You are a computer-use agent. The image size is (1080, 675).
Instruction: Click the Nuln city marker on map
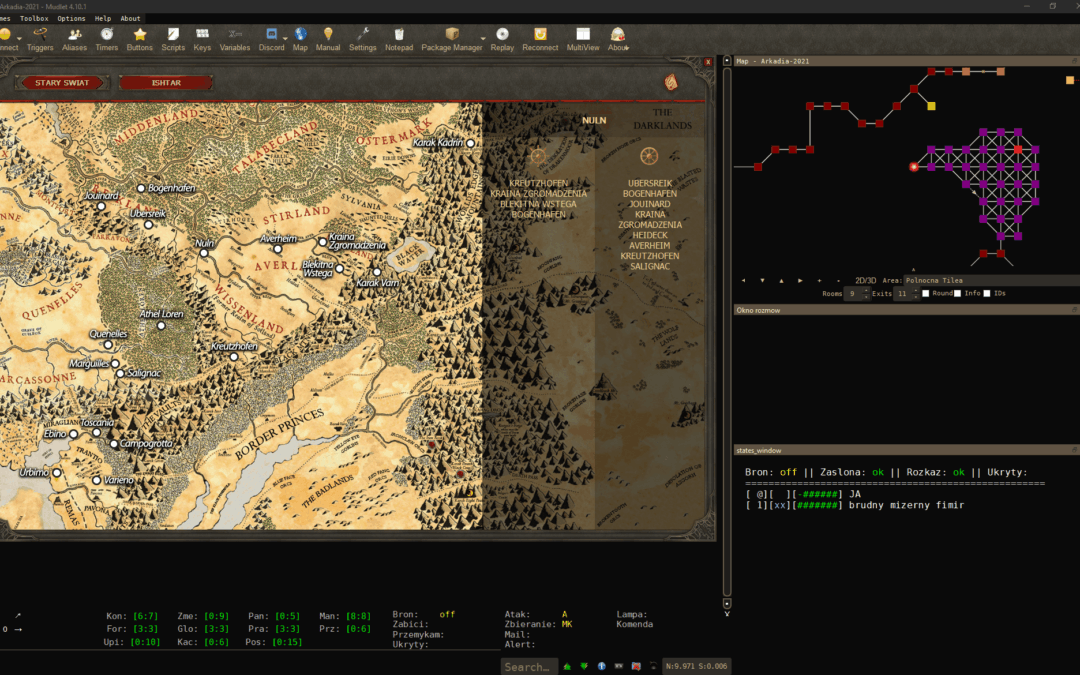click(x=204, y=253)
